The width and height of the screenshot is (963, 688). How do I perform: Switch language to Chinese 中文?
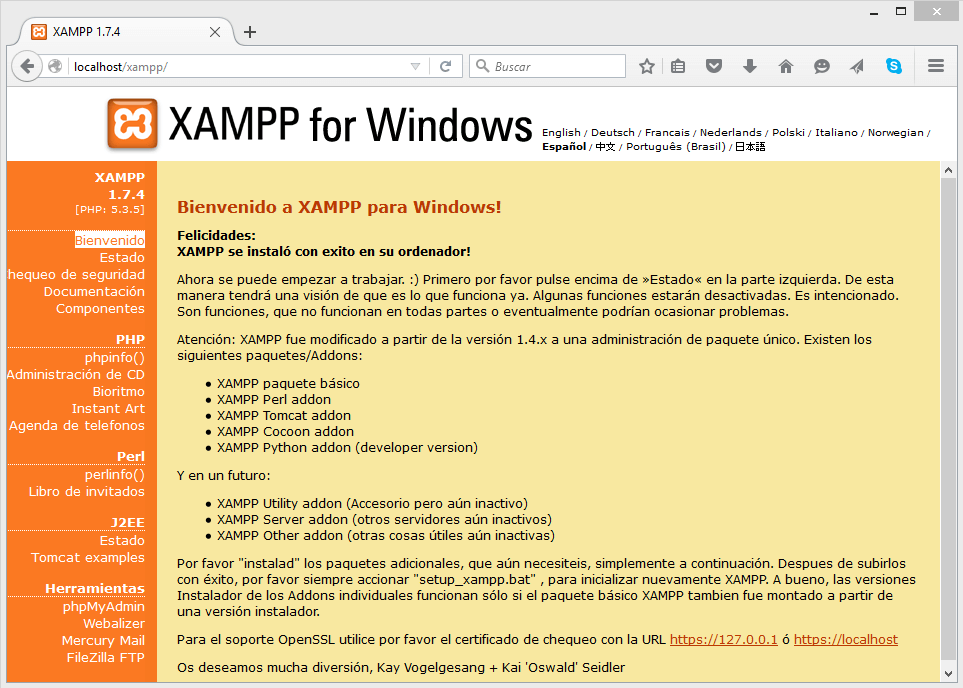pos(605,147)
